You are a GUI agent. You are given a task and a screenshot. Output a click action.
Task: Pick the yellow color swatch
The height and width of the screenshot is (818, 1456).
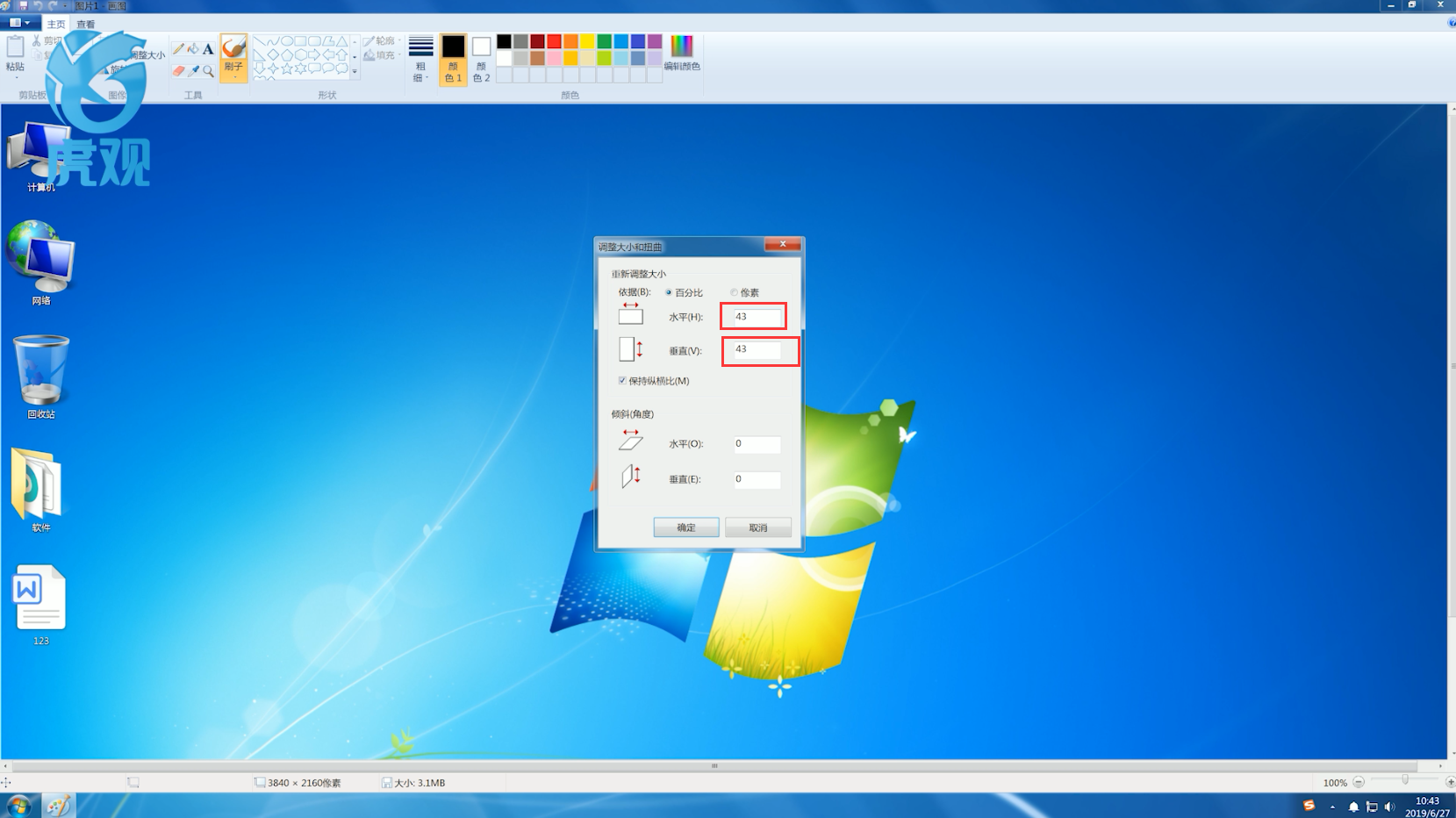point(587,41)
